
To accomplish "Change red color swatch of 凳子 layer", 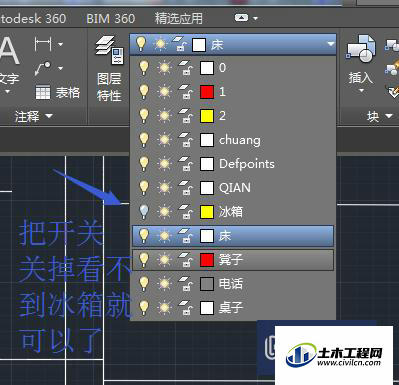I will [207, 260].
